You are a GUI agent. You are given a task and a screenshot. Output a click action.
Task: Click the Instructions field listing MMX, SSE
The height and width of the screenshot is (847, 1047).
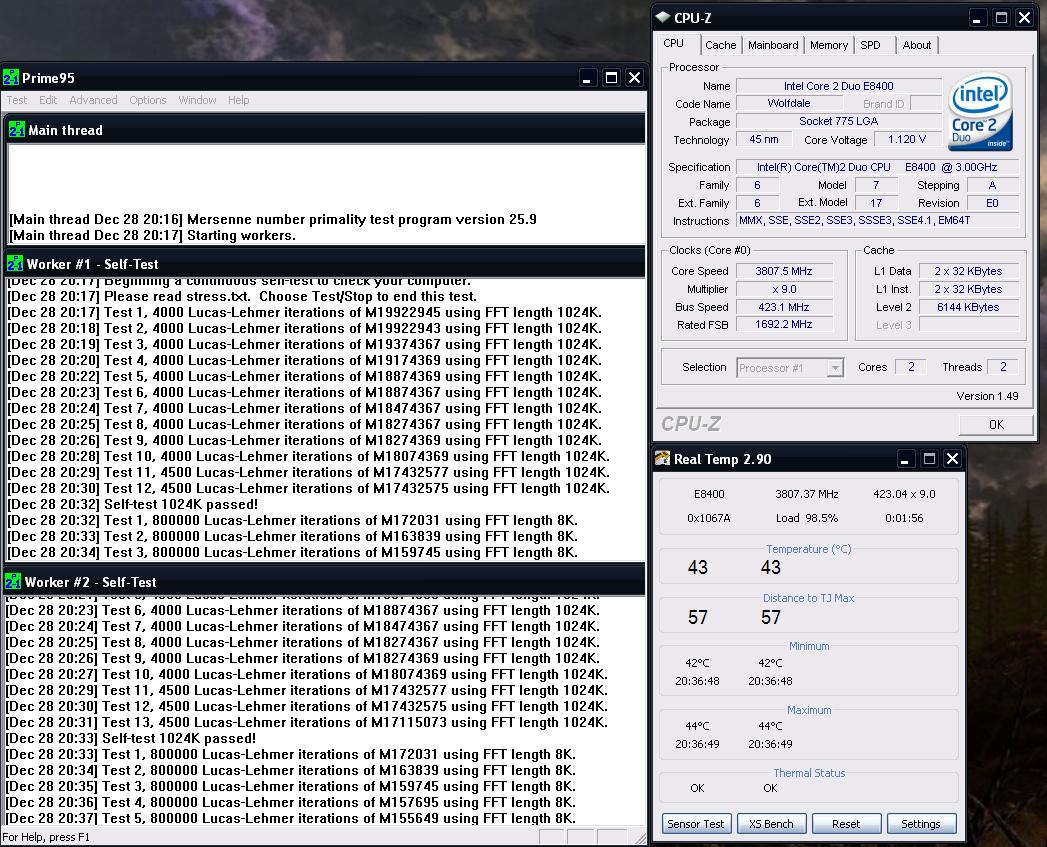(877, 220)
